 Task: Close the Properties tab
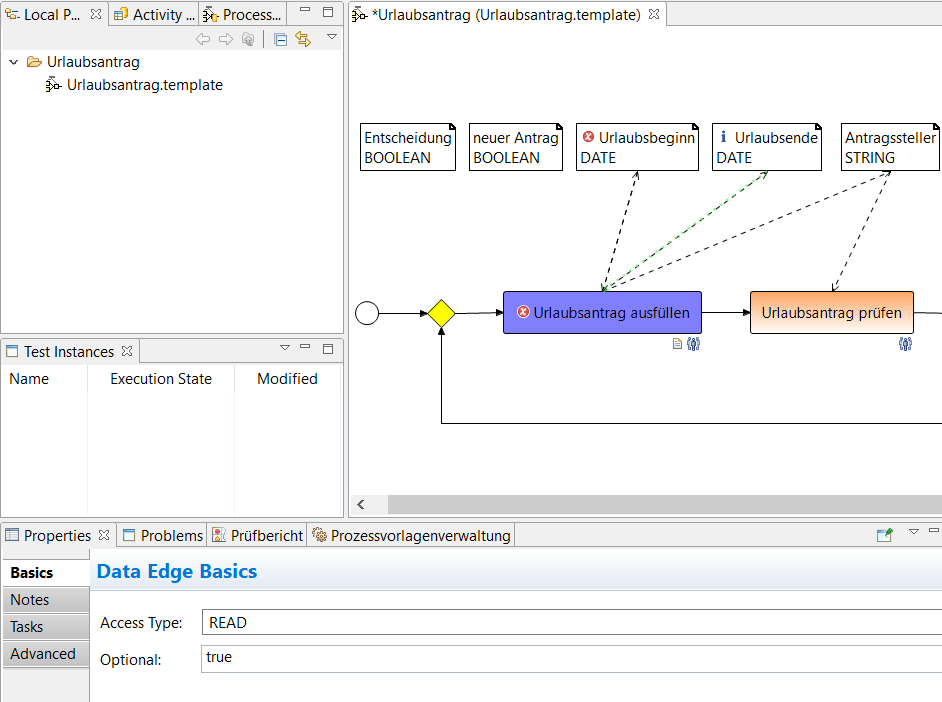(x=104, y=535)
